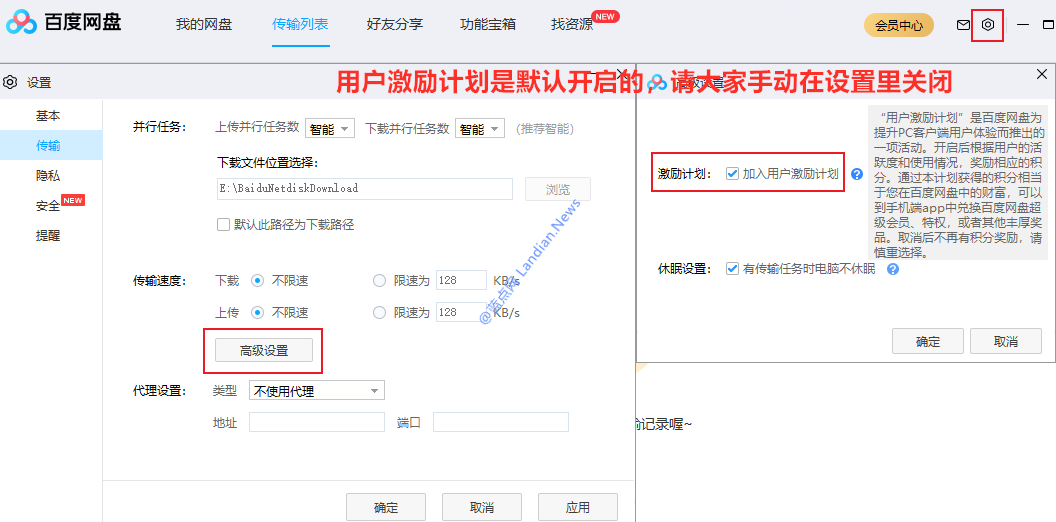Click the NEW badge beside 安全
1056x522 pixels.
(73, 200)
